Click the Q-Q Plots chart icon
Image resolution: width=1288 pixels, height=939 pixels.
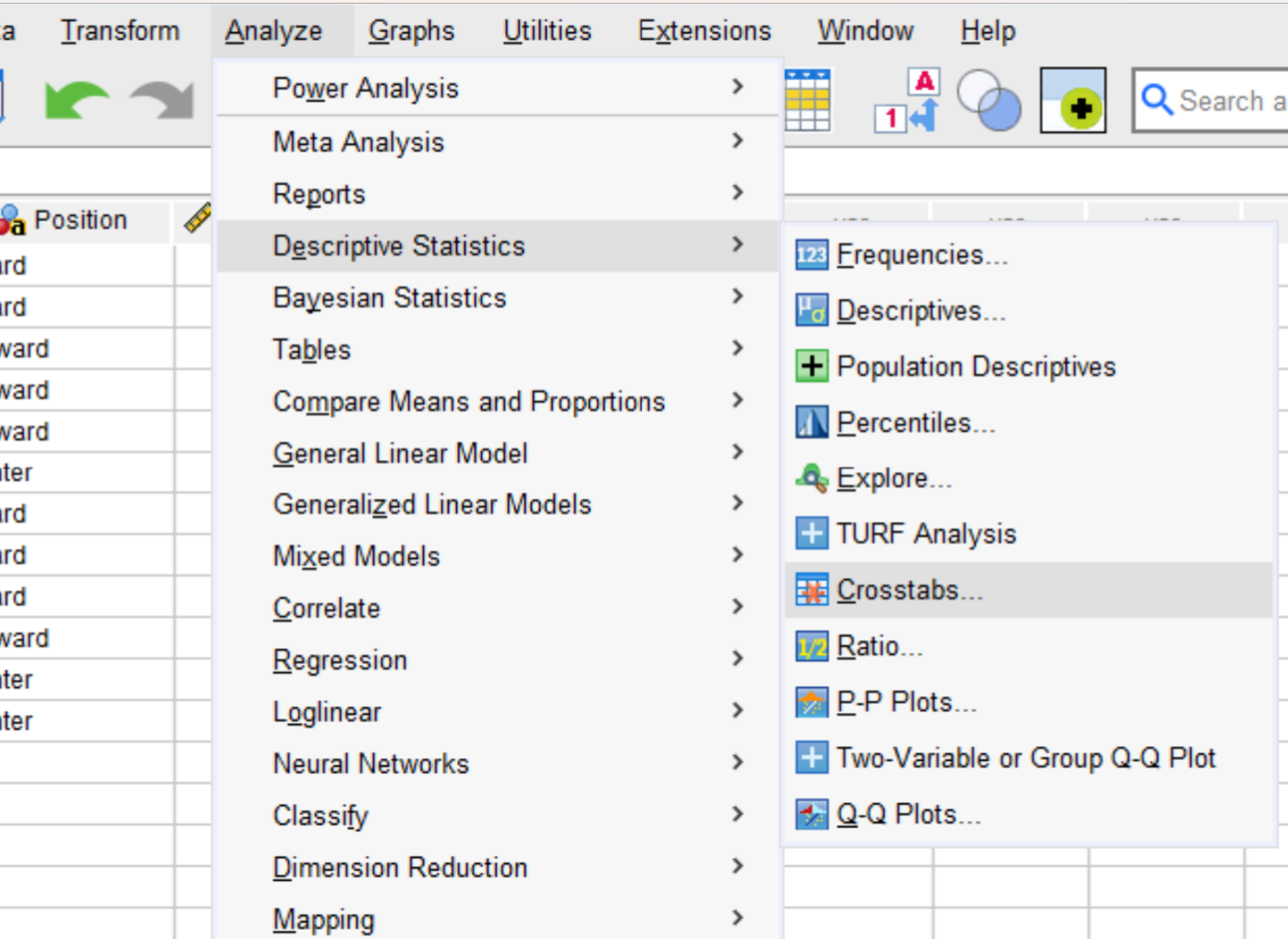click(811, 813)
